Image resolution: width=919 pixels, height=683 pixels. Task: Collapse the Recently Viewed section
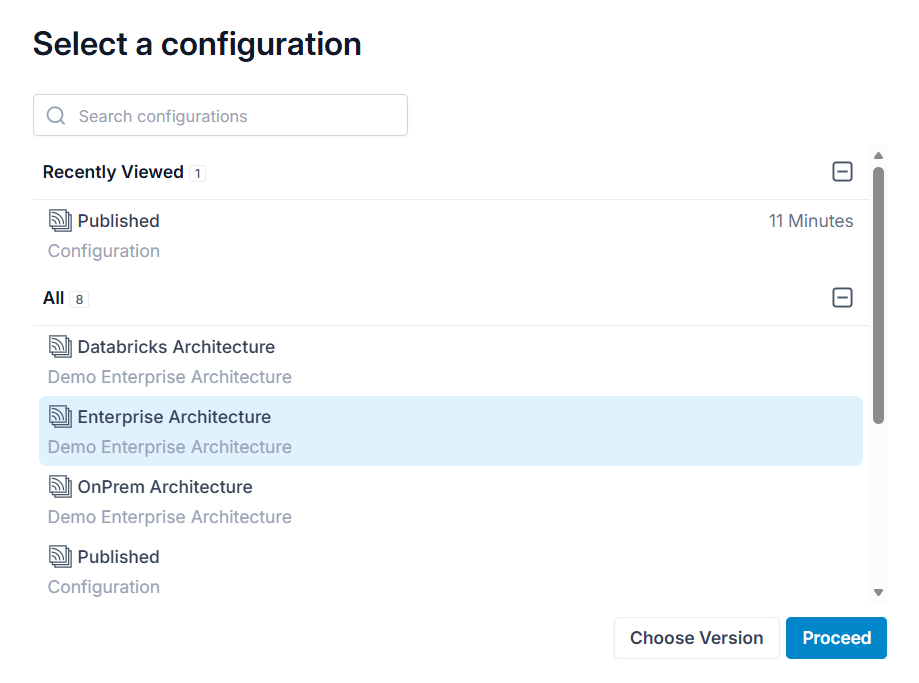pyautogui.click(x=842, y=172)
